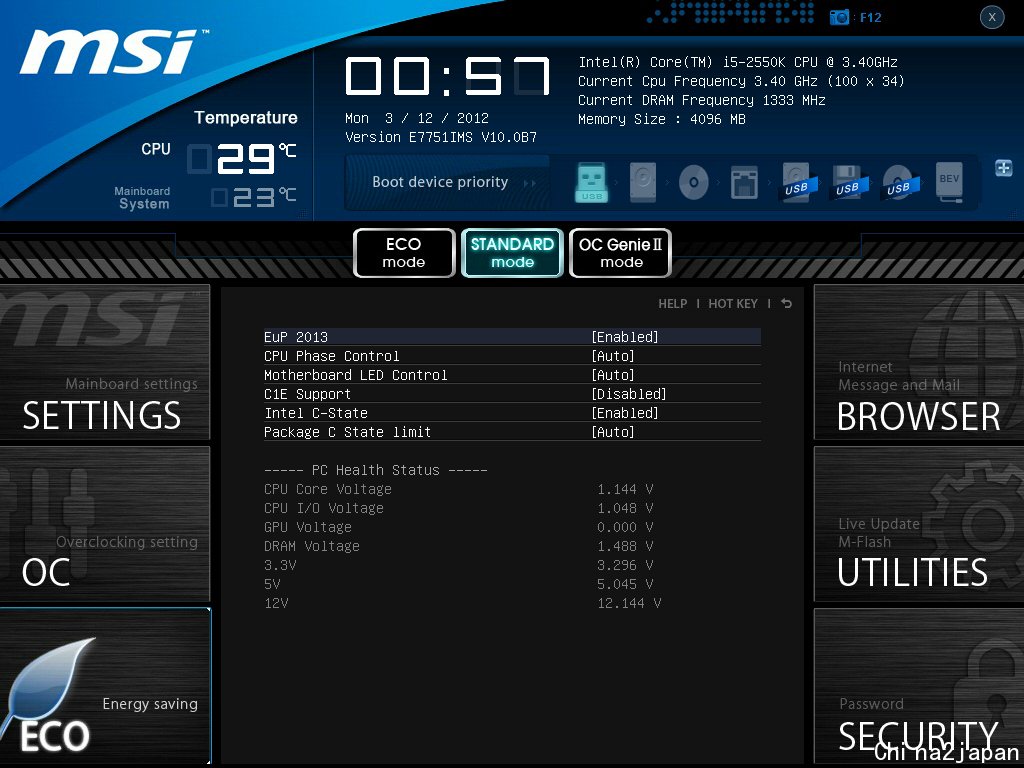The width and height of the screenshot is (1024, 768).
Task: Click the Current Cpu Frequency 3.40 GHz line
Action: [x=741, y=81]
